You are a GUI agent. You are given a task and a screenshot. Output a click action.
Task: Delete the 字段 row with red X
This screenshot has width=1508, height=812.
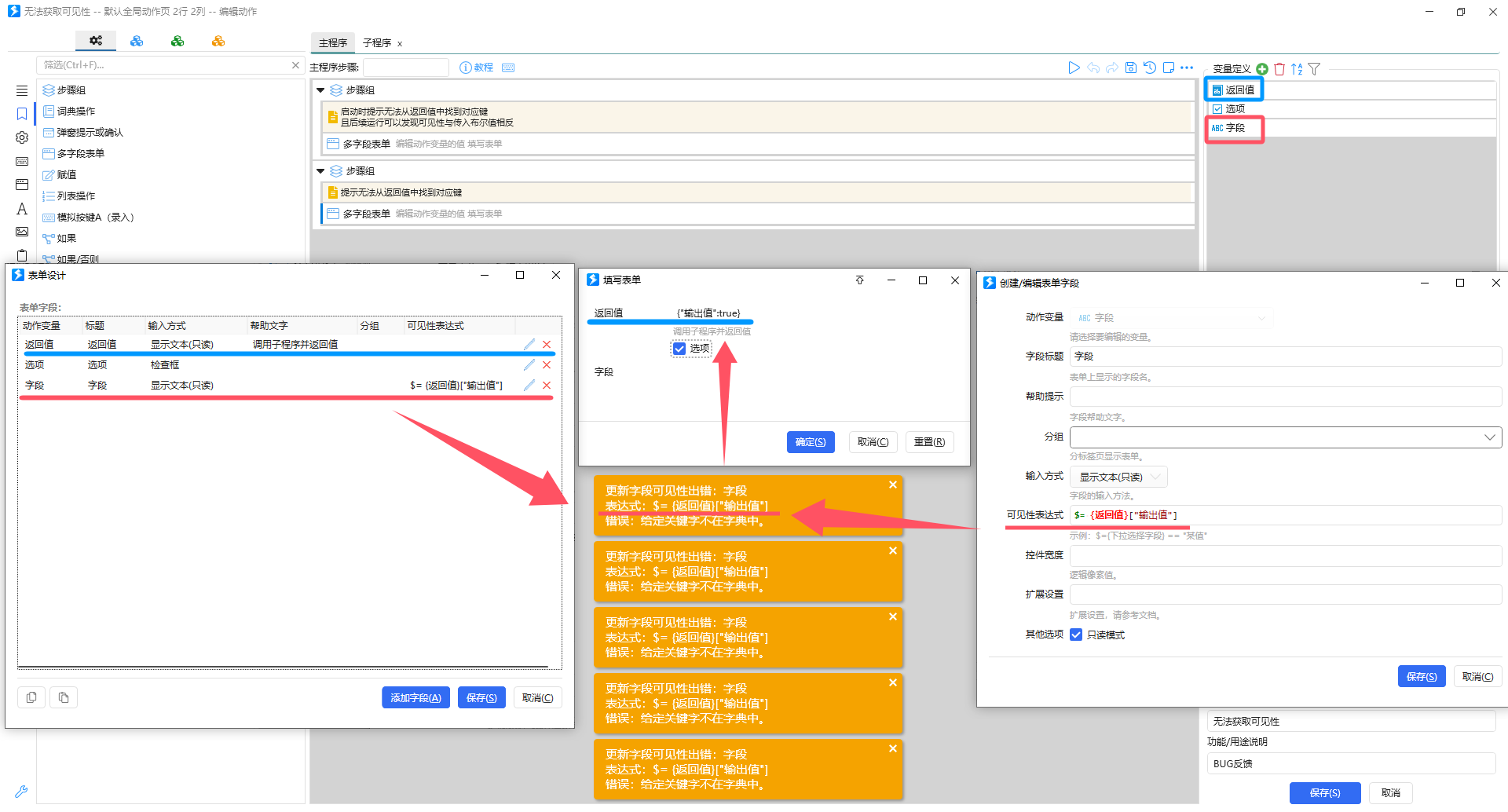pyautogui.click(x=547, y=386)
